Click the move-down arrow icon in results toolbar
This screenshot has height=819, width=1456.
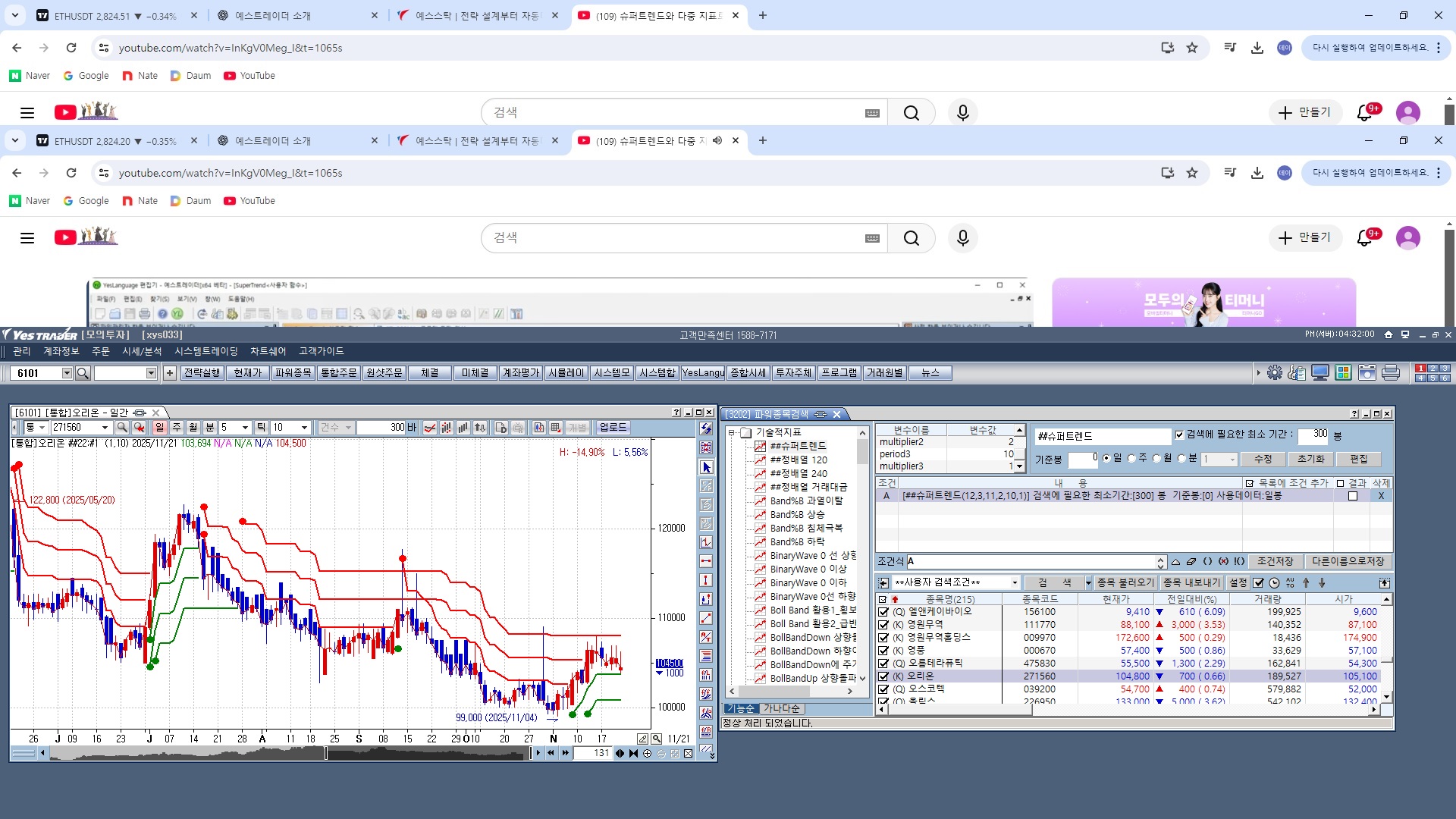1322,583
